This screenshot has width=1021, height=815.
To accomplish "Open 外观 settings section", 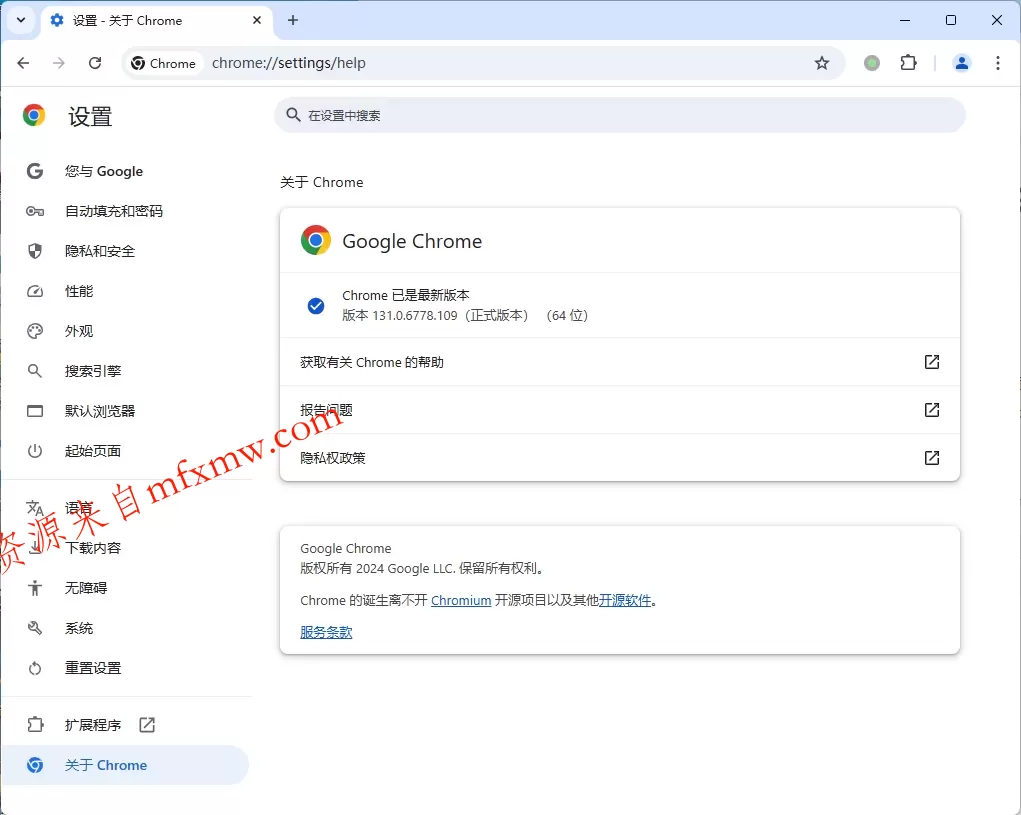I will point(127,331).
